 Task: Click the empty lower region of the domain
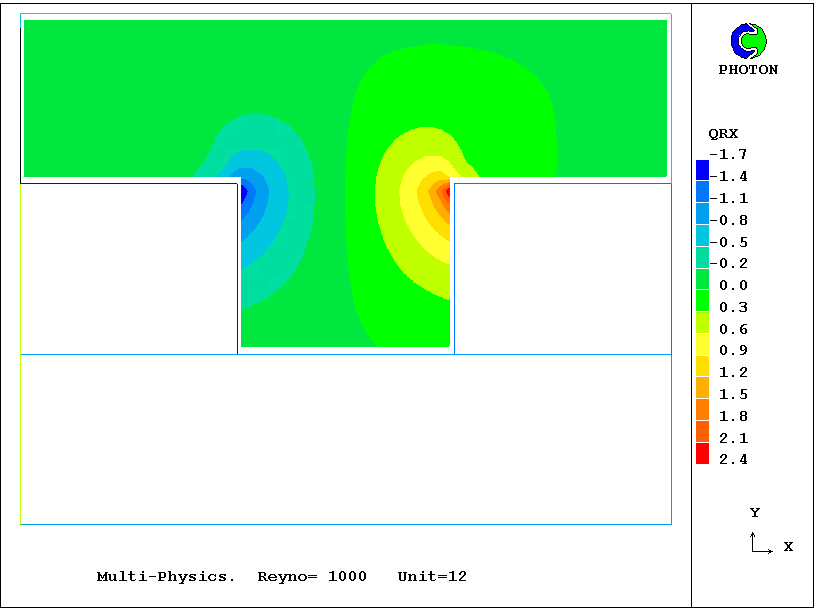(x=345, y=438)
